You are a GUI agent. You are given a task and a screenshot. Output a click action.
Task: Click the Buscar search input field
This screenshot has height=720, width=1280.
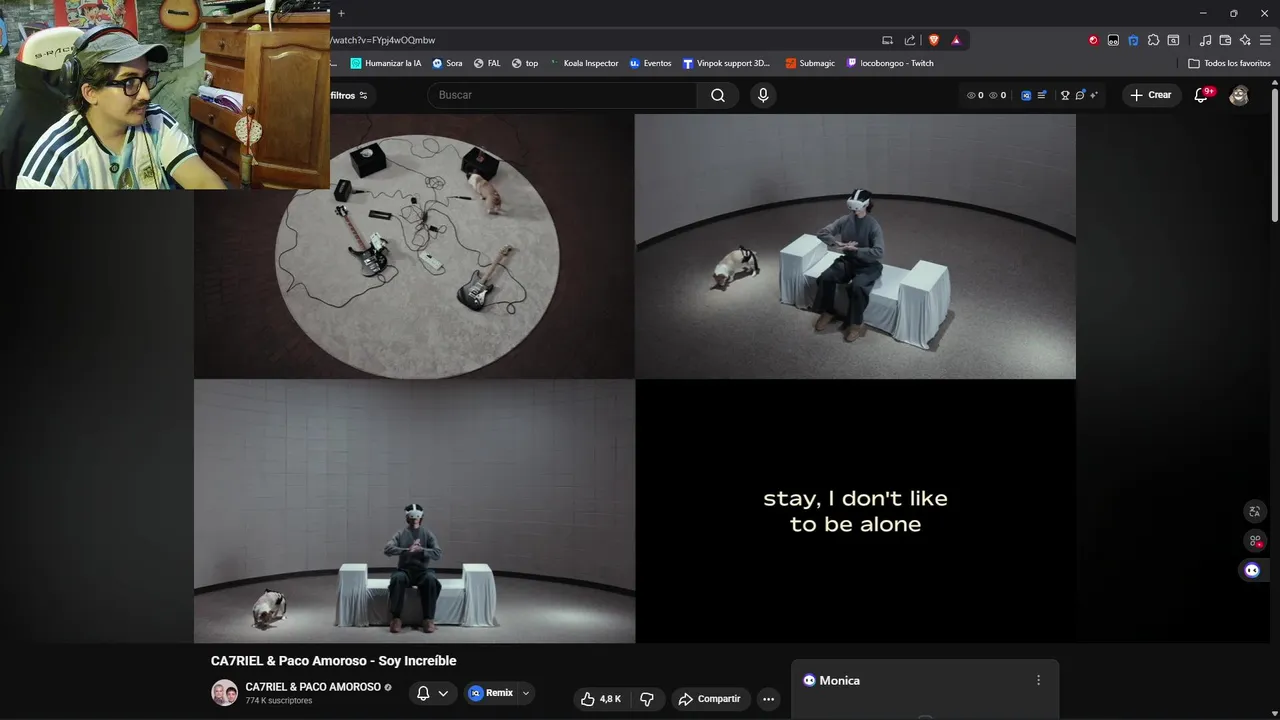(562, 95)
